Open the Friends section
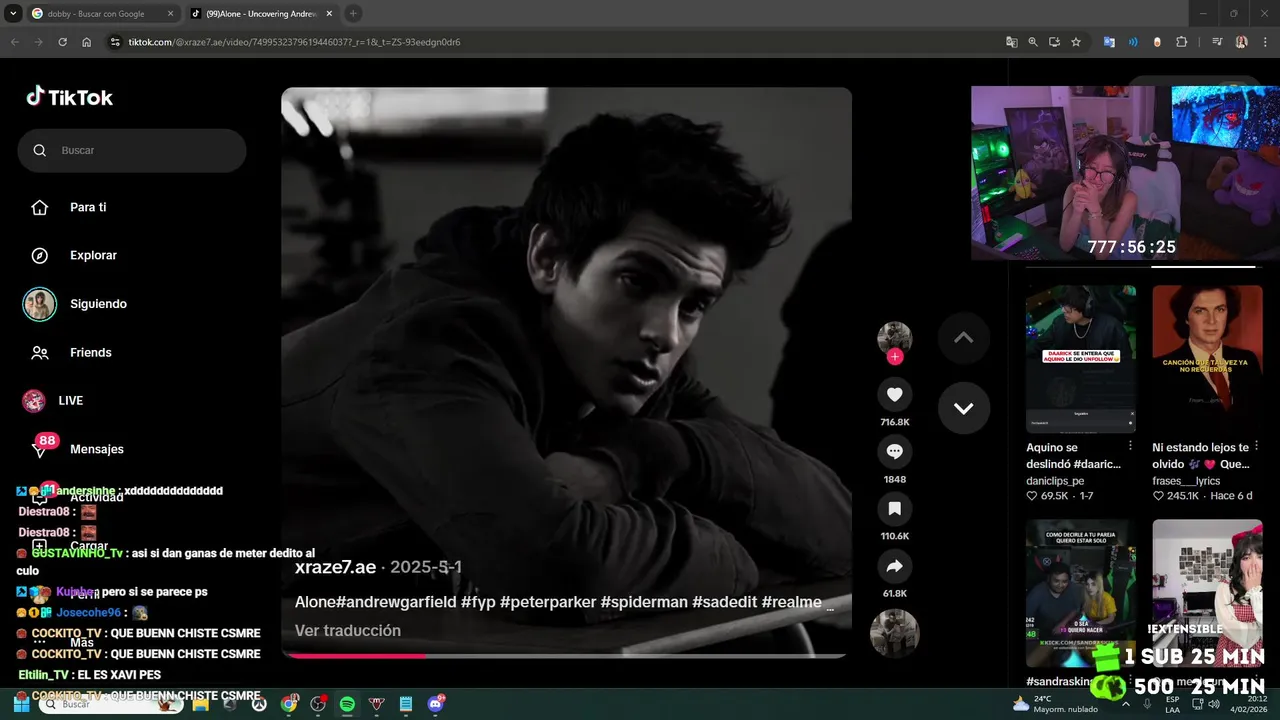Screen dimensions: 1280x720 (x=90, y=352)
